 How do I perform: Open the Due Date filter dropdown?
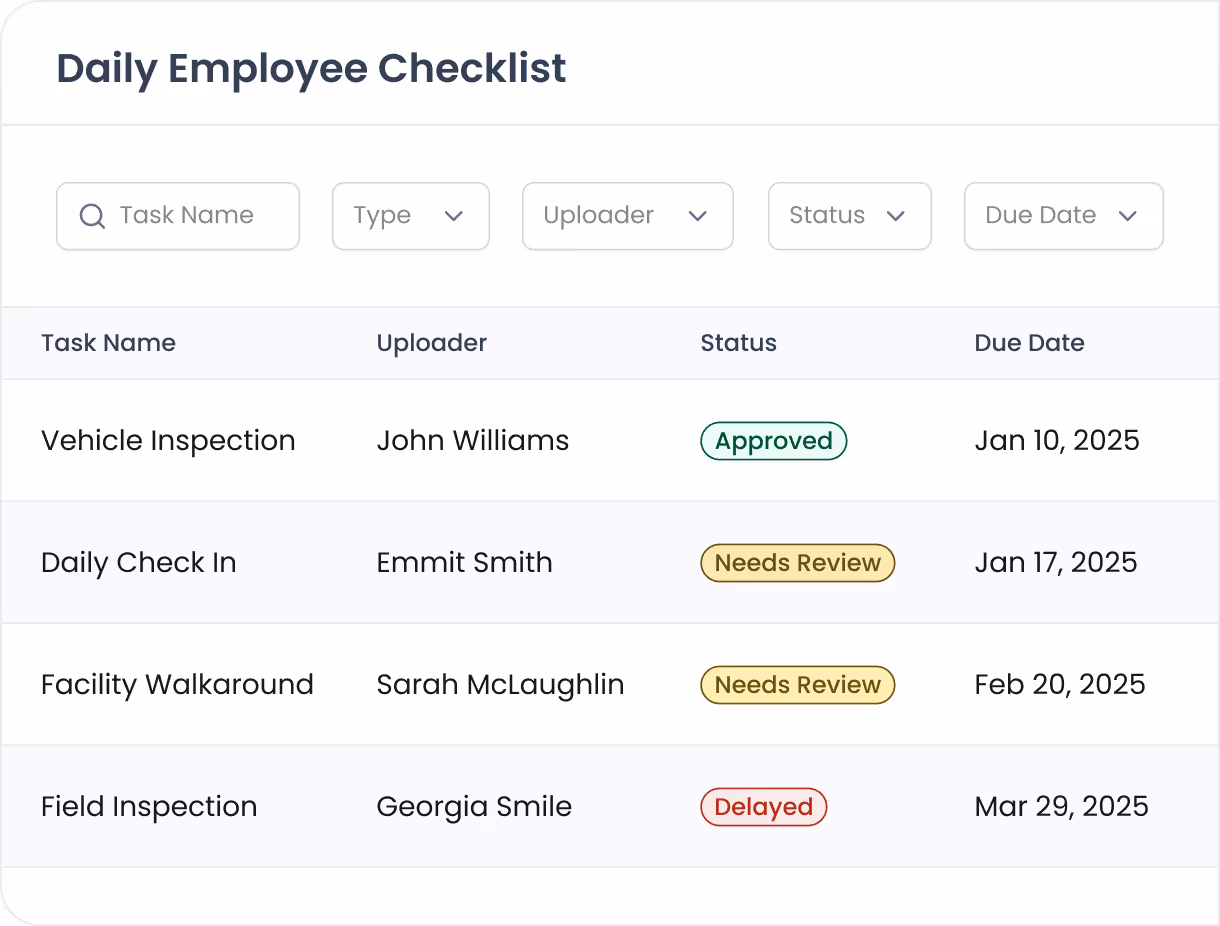[1063, 216]
